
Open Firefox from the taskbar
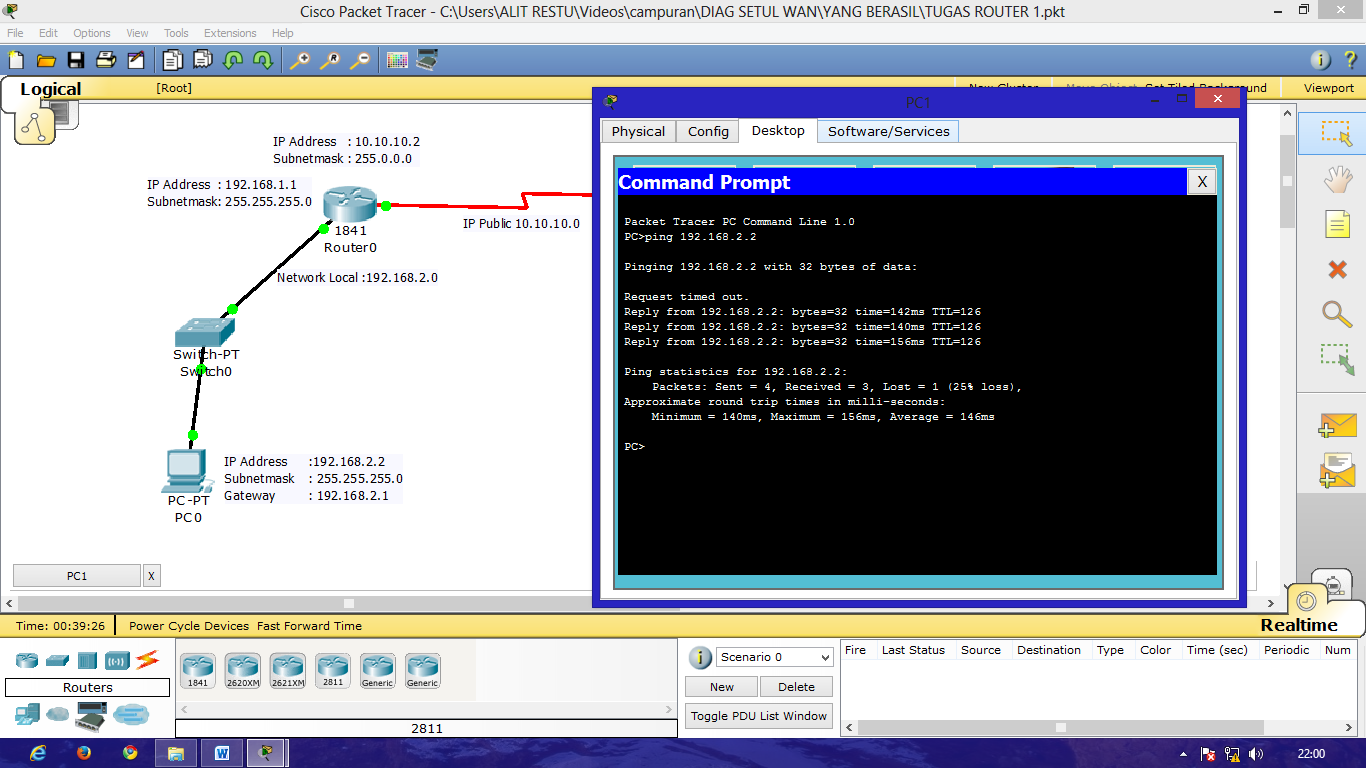[x=83, y=753]
